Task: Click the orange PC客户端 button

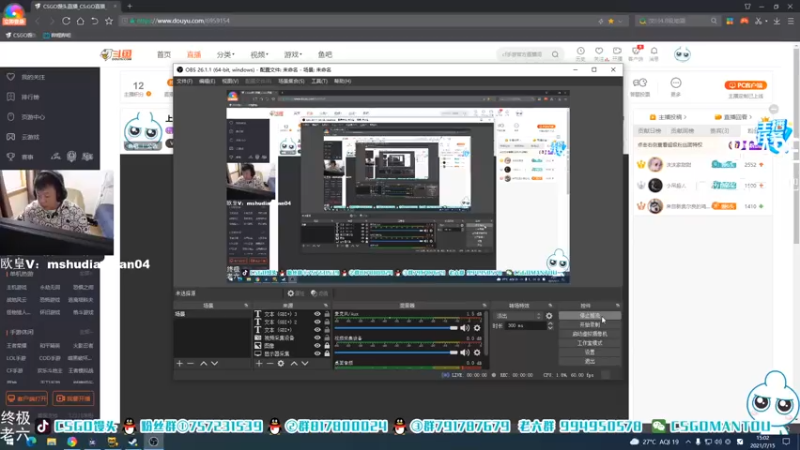Action: (x=746, y=85)
